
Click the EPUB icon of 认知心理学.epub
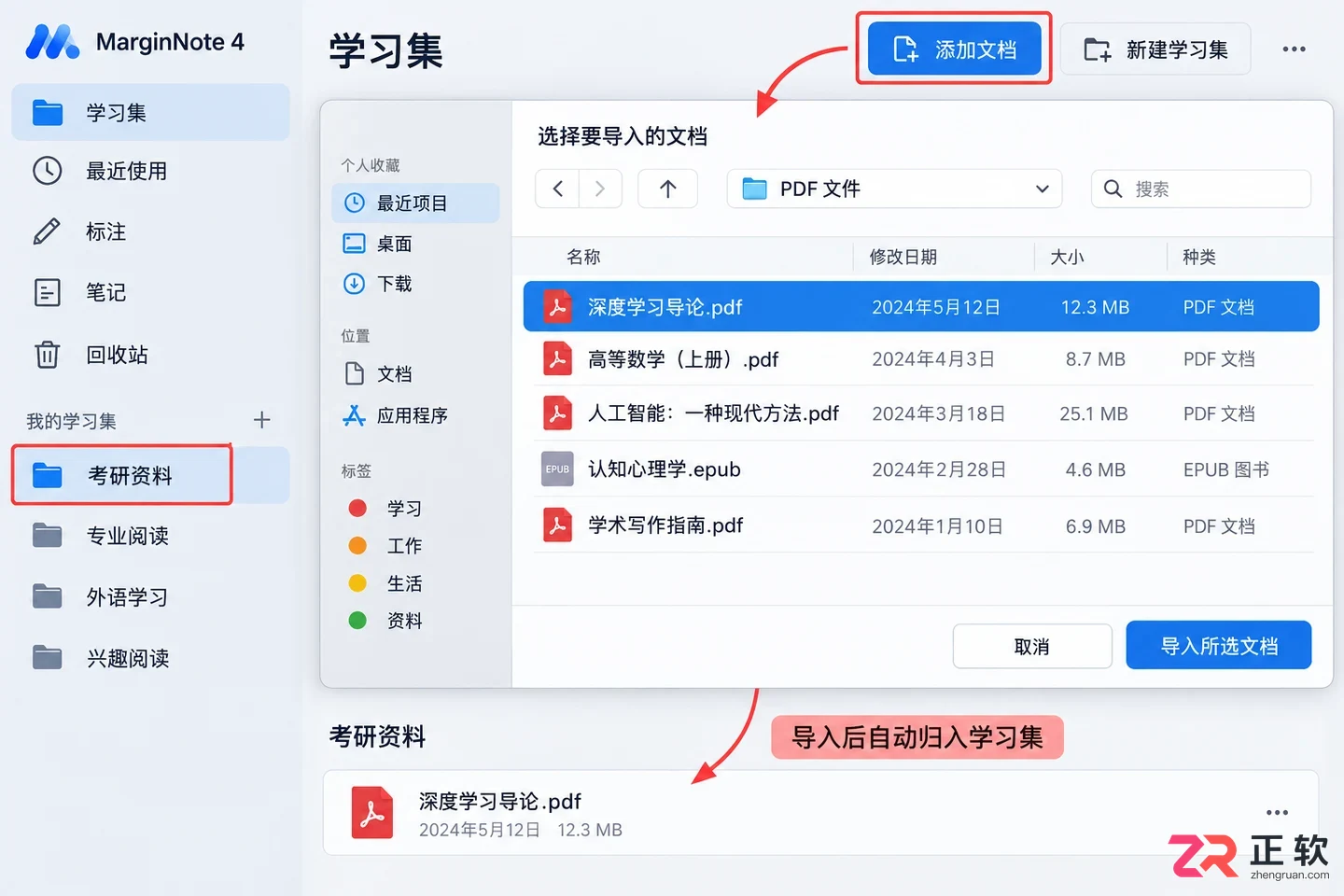coord(558,469)
